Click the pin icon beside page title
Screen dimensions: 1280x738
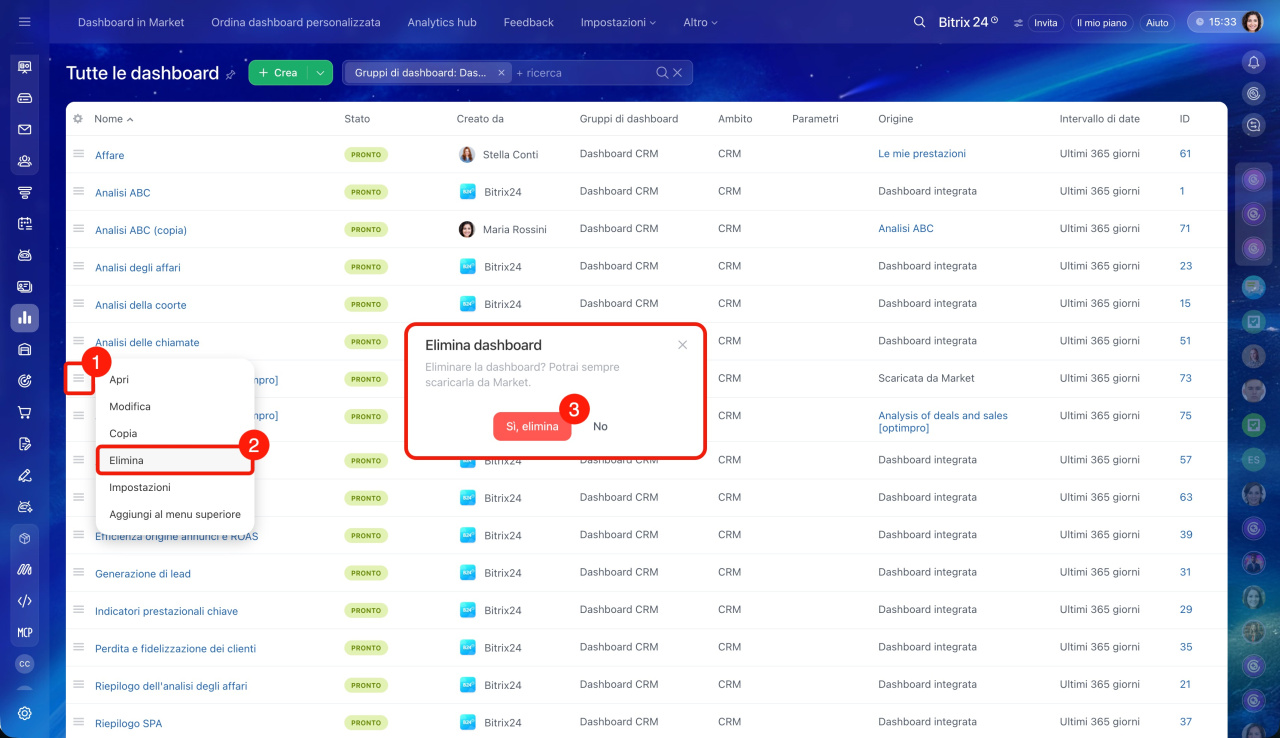[x=231, y=74]
